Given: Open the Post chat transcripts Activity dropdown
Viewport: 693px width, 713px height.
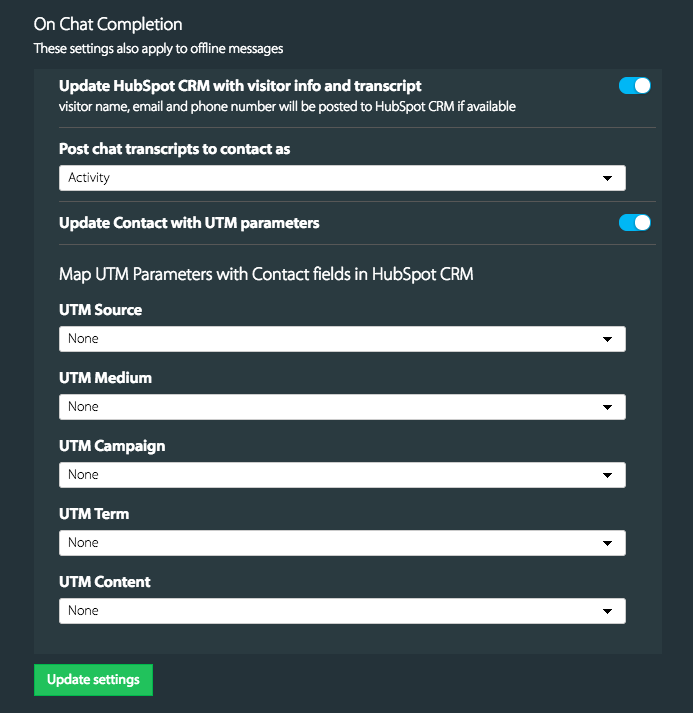Looking at the screenshot, I should point(342,178).
